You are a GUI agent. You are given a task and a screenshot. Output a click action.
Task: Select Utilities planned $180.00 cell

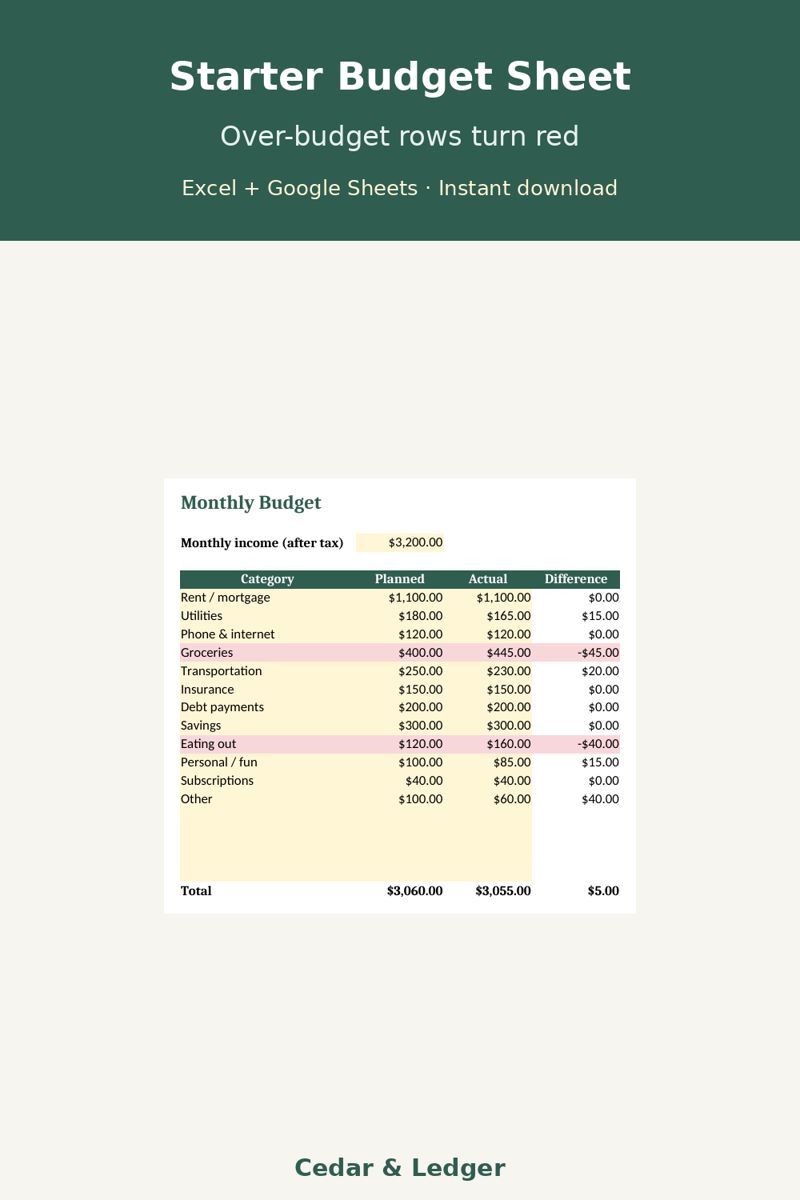coord(400,616)
